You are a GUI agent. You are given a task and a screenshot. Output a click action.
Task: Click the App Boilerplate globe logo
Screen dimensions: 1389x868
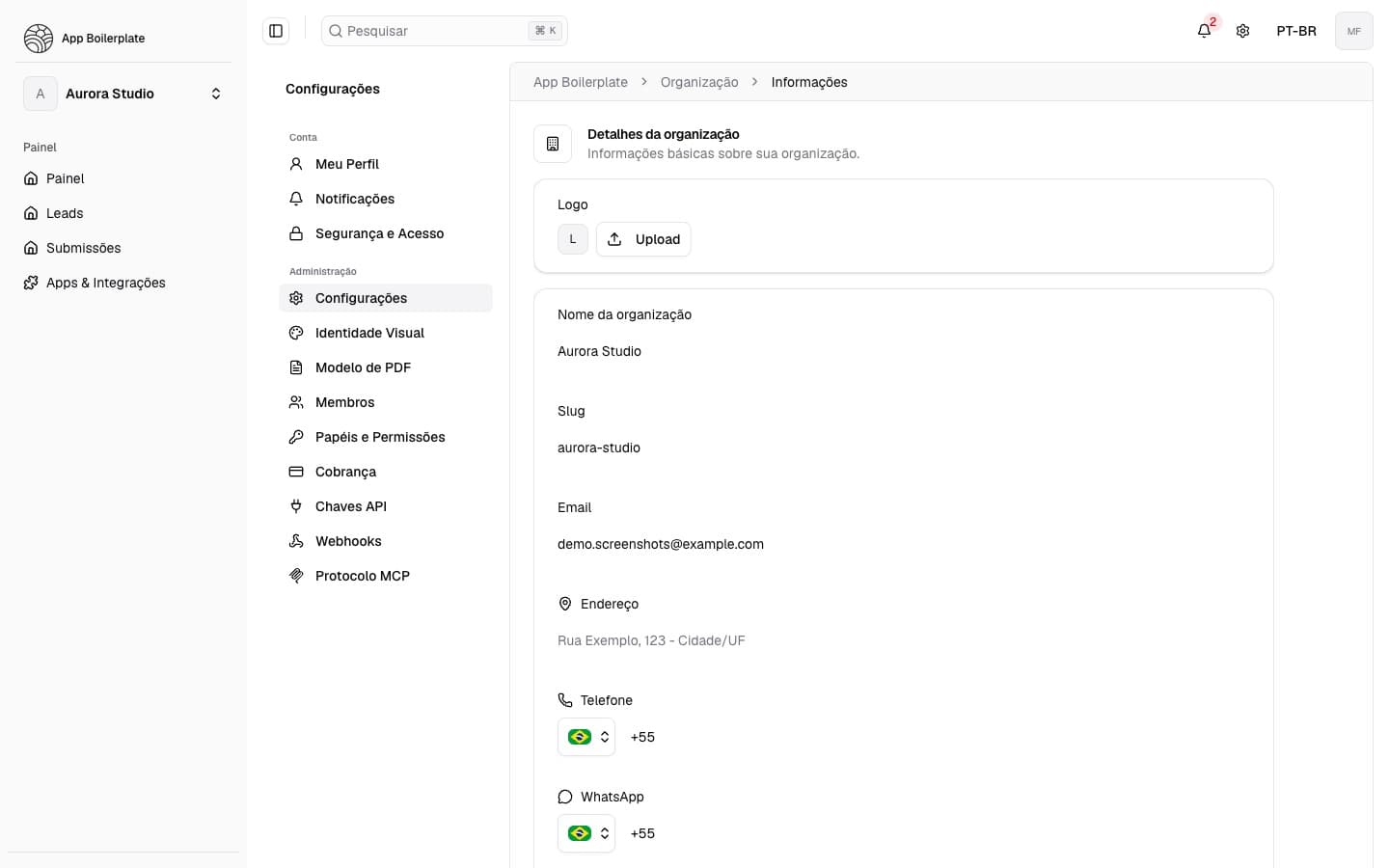[39, 39]
